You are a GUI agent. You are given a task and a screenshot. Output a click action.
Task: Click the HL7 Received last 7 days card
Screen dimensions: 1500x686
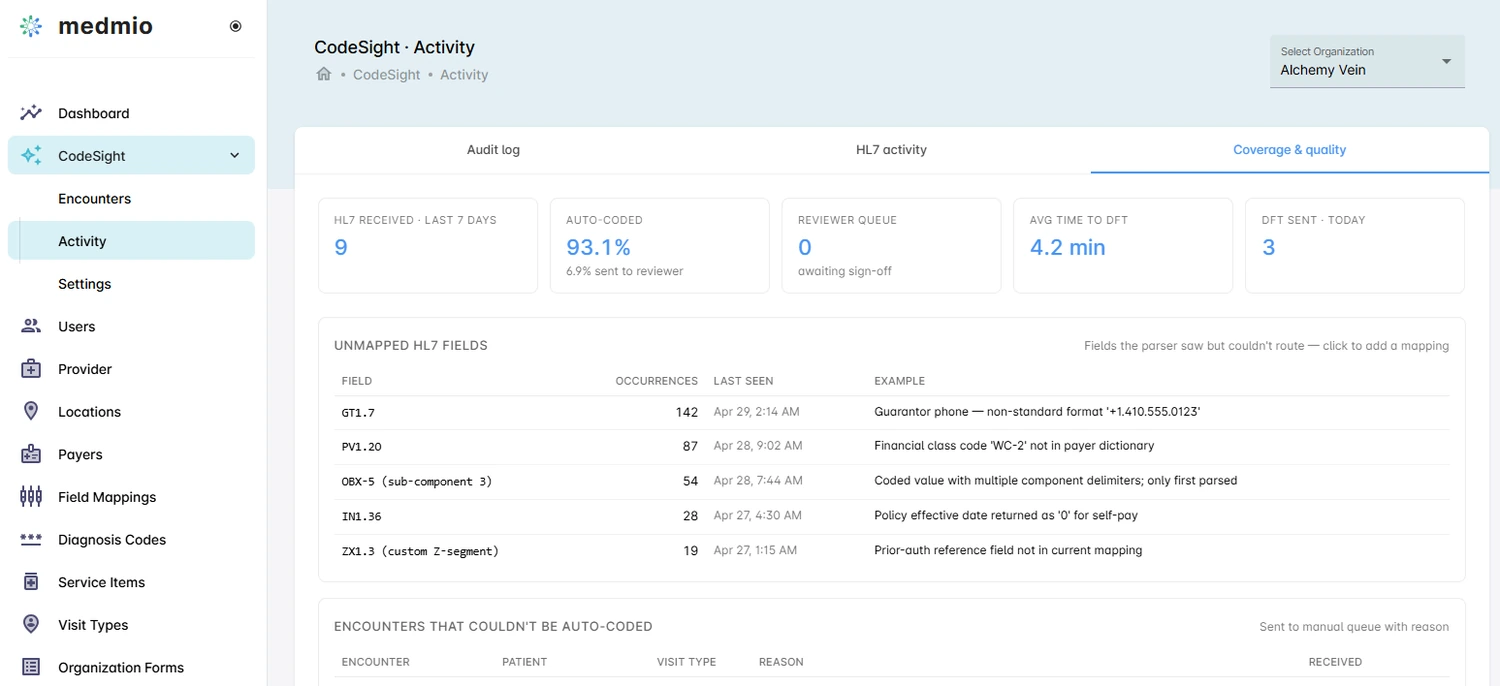(428, 246)
